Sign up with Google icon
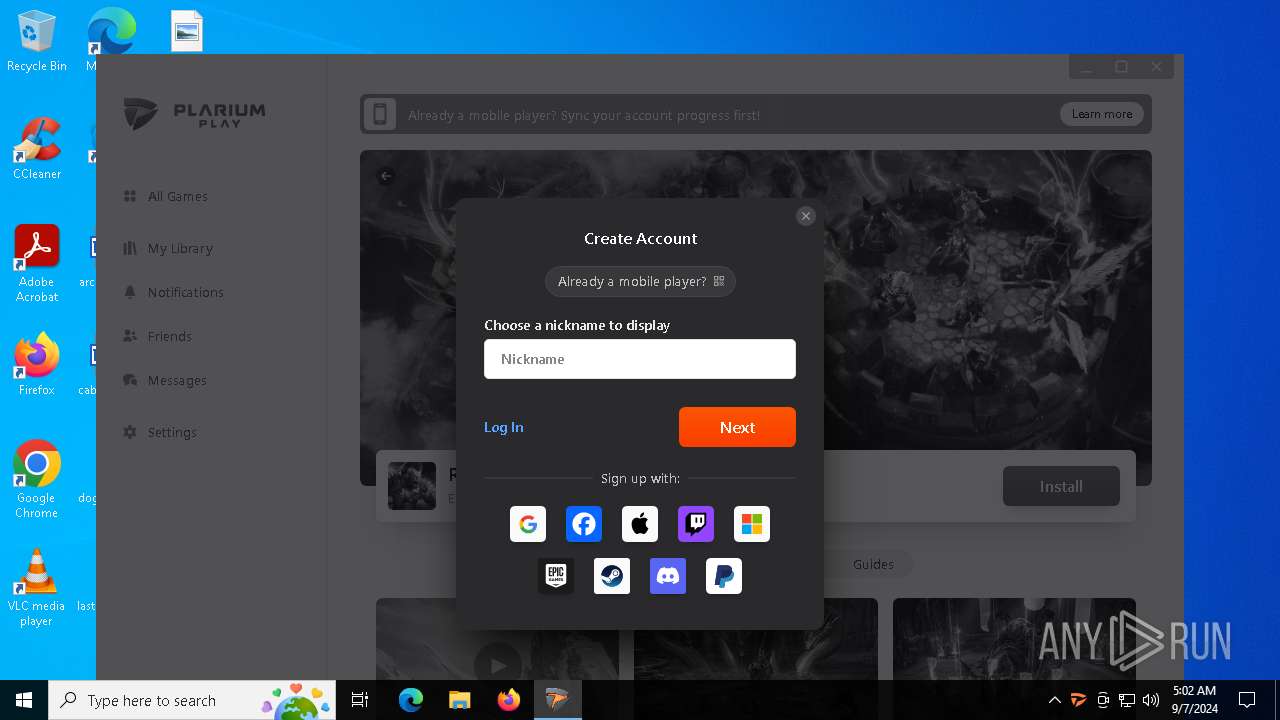Screen dimensions: 1280x720 tap(528, 524)
